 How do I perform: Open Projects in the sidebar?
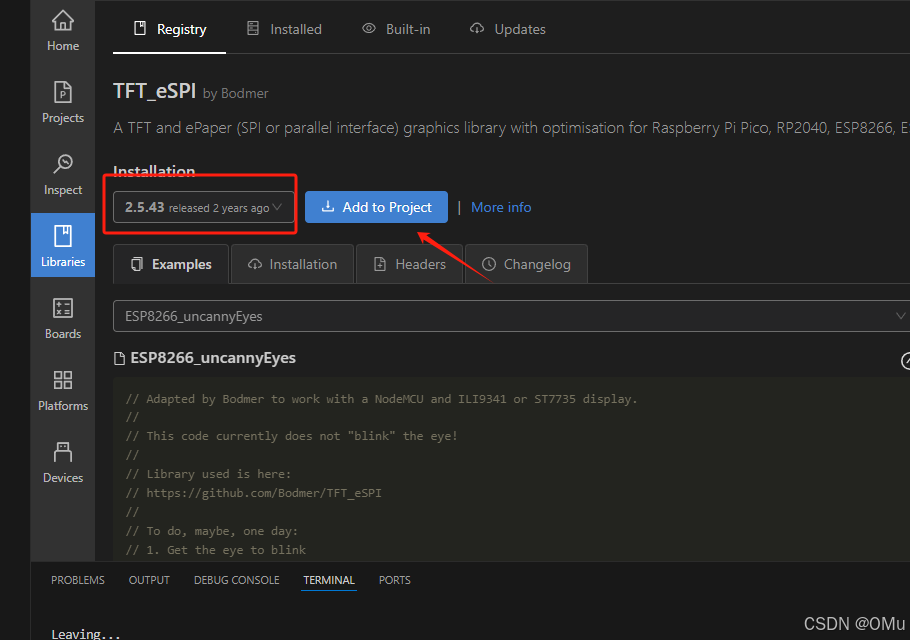pos(63,103)
